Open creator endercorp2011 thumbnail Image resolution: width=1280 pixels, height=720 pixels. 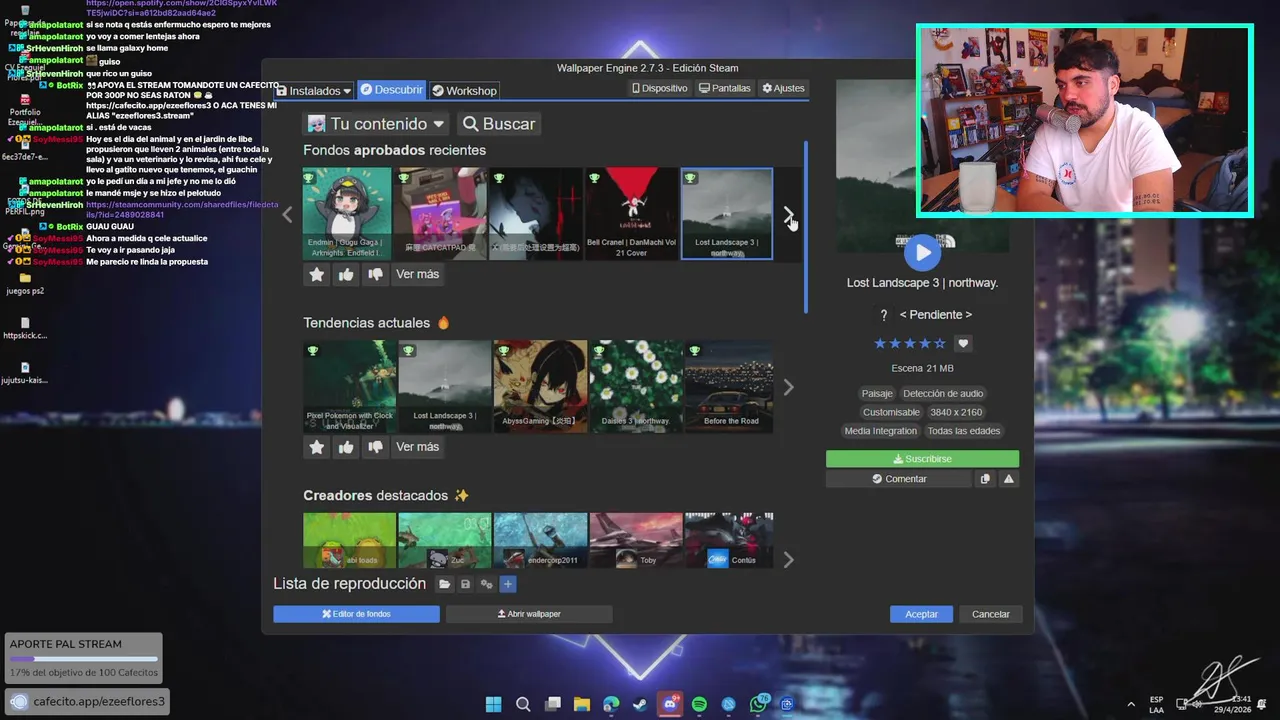tap(540, 541)
